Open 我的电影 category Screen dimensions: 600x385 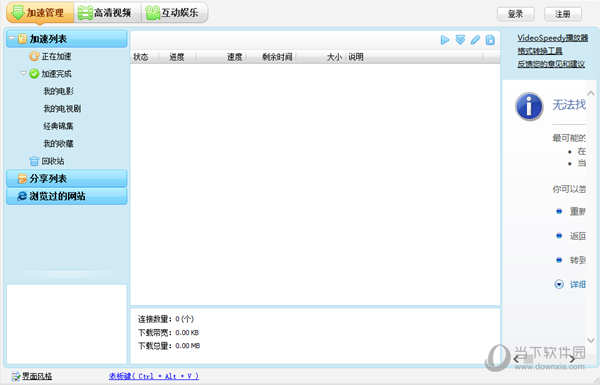tap(58, 91)
